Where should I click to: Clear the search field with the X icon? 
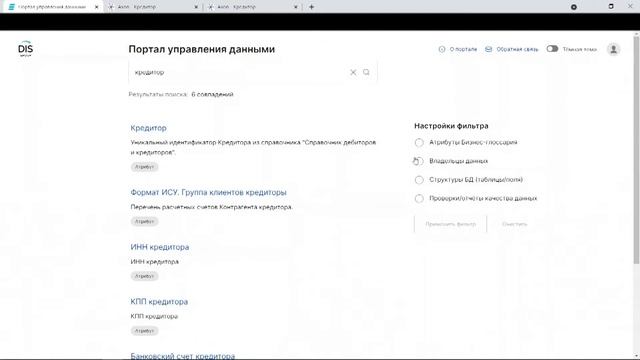pos(353,72)
